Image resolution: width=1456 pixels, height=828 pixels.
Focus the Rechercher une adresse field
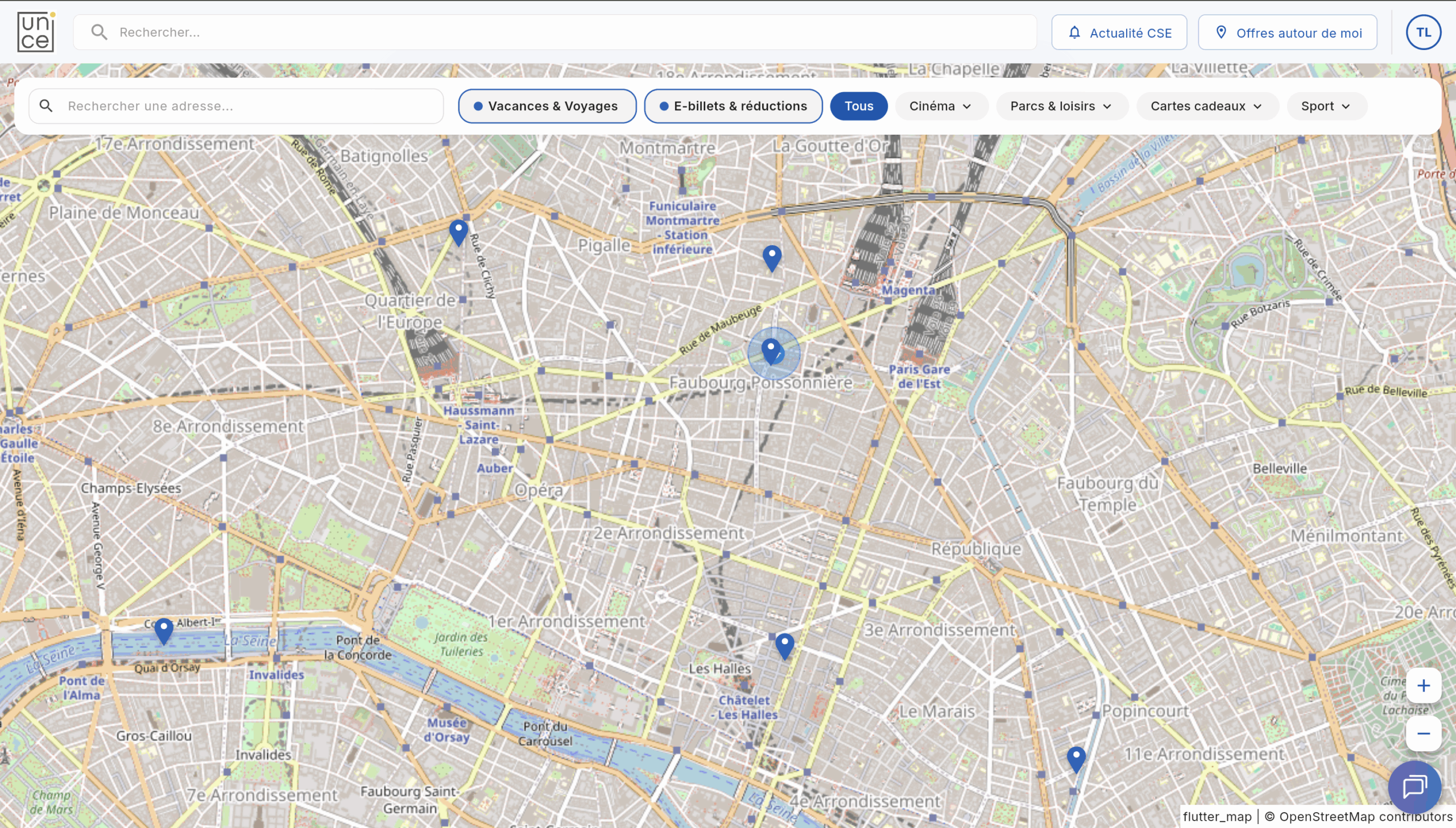(x=236, y=106)
